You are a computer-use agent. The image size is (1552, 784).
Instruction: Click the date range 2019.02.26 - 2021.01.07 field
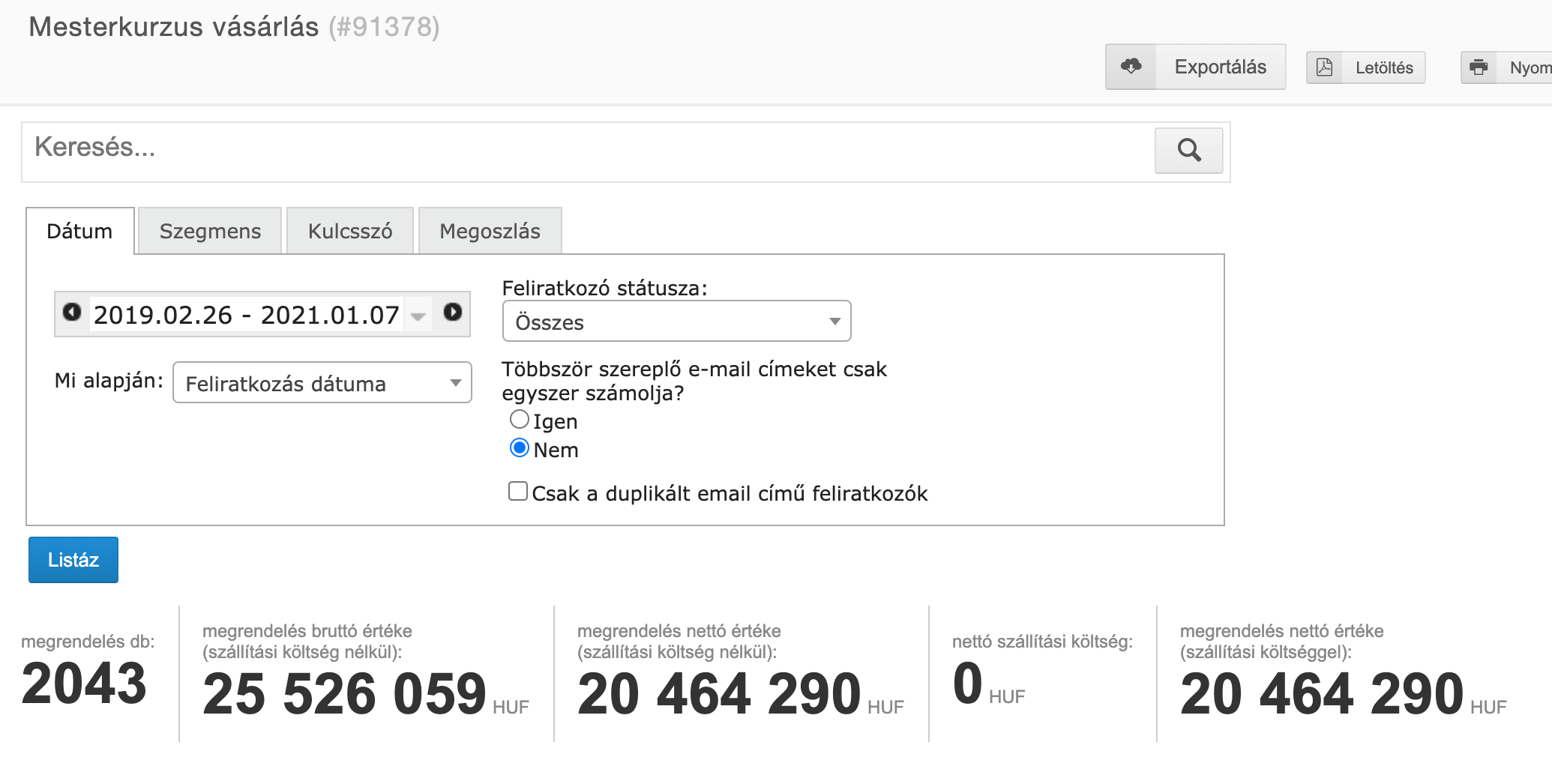click(247, 315)
